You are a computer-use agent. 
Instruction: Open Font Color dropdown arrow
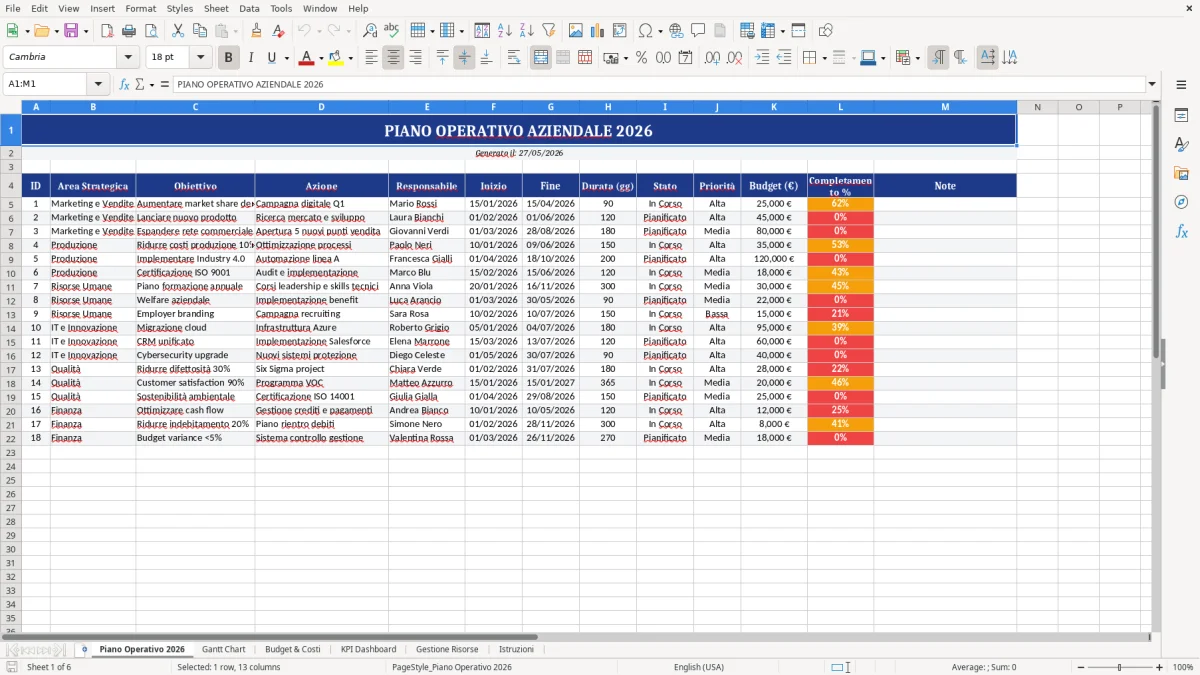click(x=321, y=58)
